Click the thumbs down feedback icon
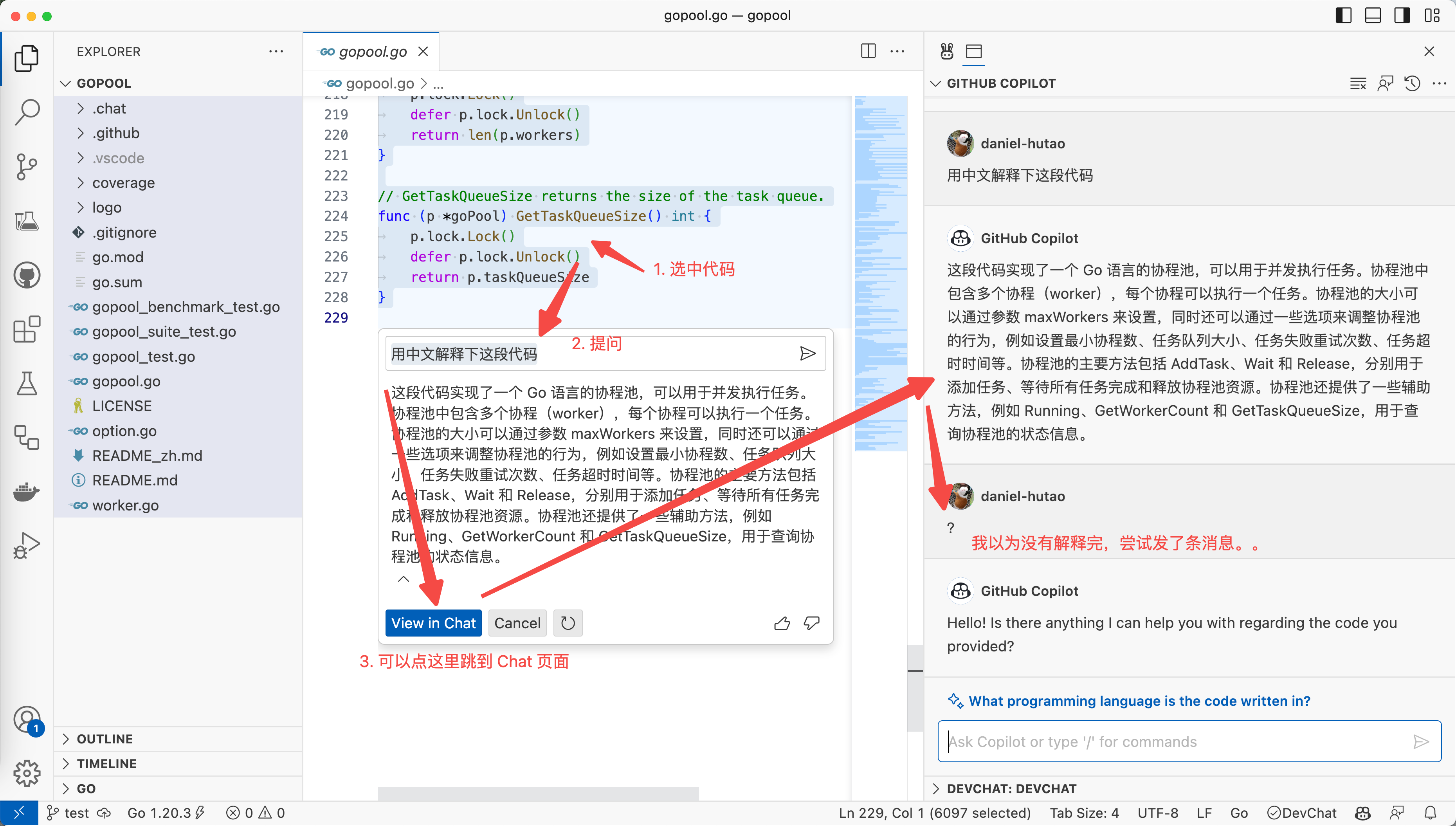Screen dimensions: 1456x826 point(812,624)
